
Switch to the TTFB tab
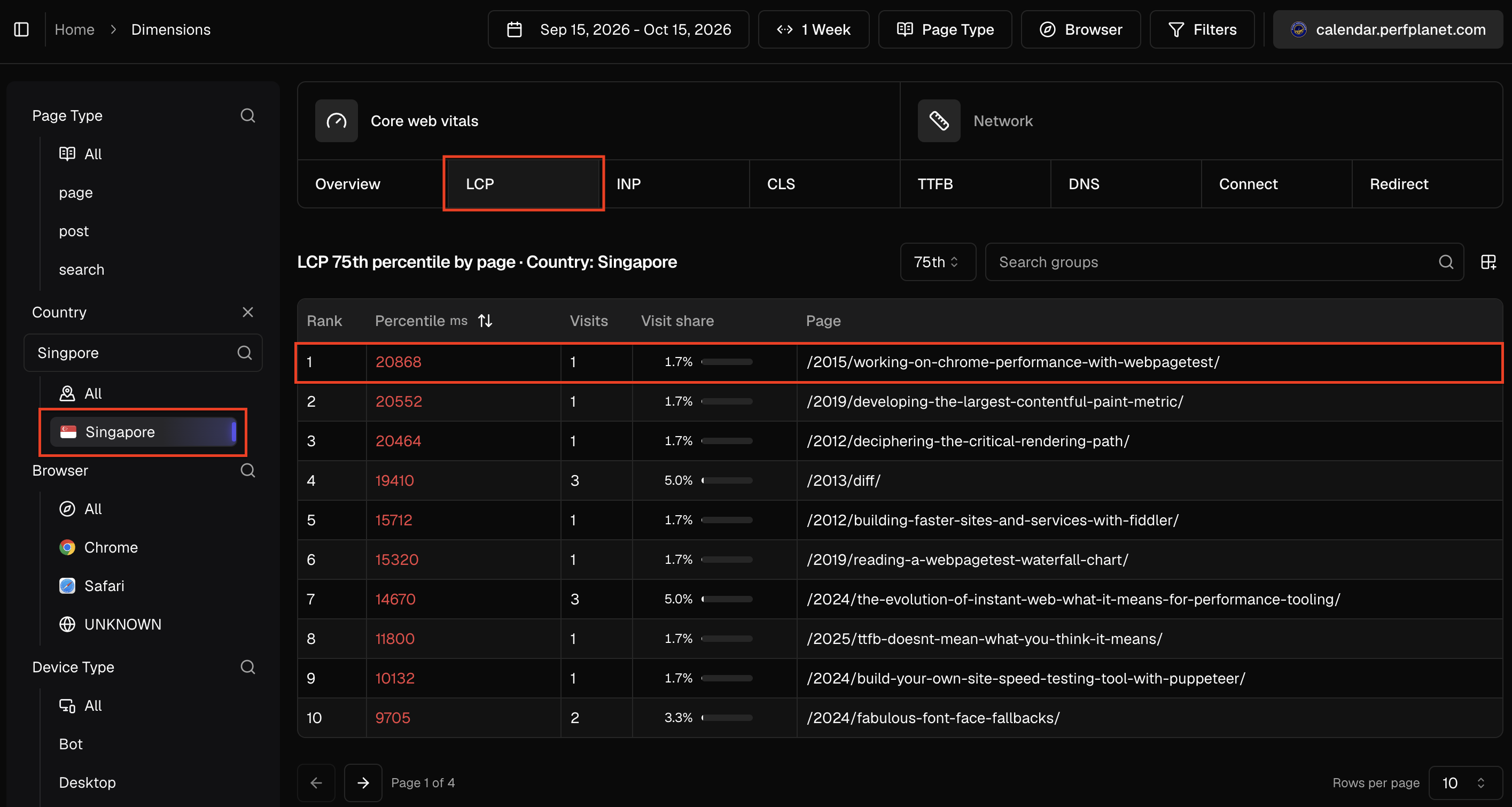[x=975, y=184]
